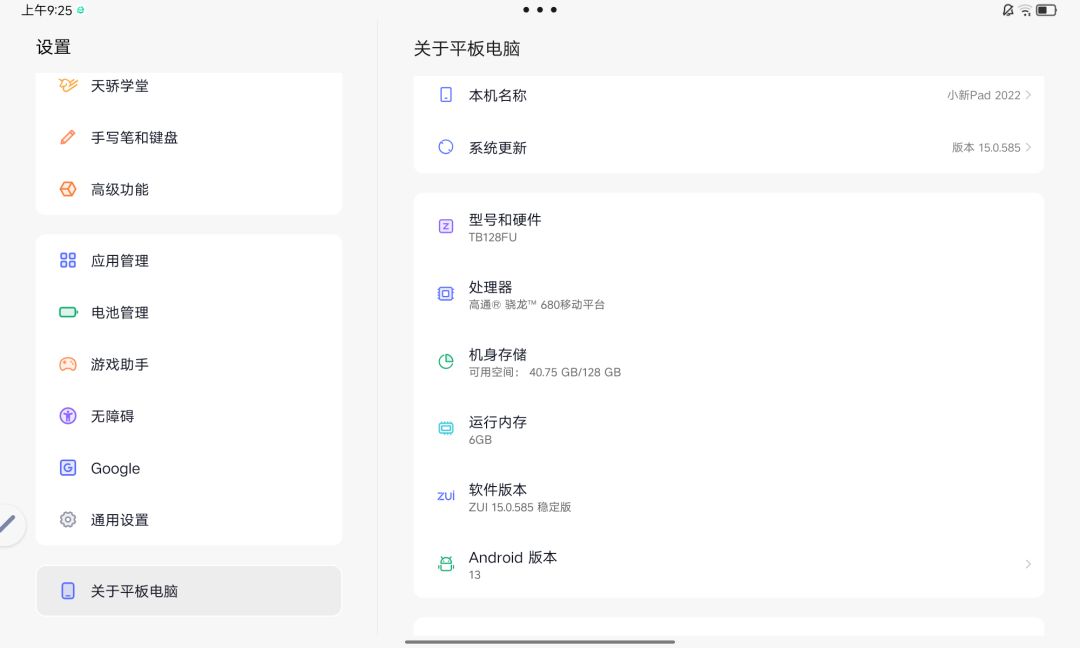Tap the Wi-Fi icon in status bar
This screenshot has height=648, width=1080.
tap(1025, 10)
